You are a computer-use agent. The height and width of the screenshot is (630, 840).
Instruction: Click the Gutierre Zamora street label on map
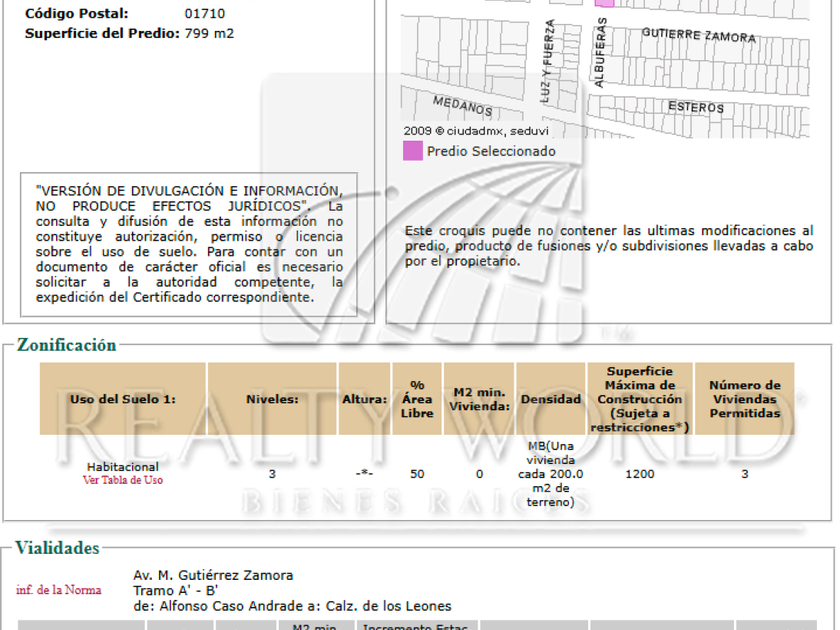(x=698, y=36)
